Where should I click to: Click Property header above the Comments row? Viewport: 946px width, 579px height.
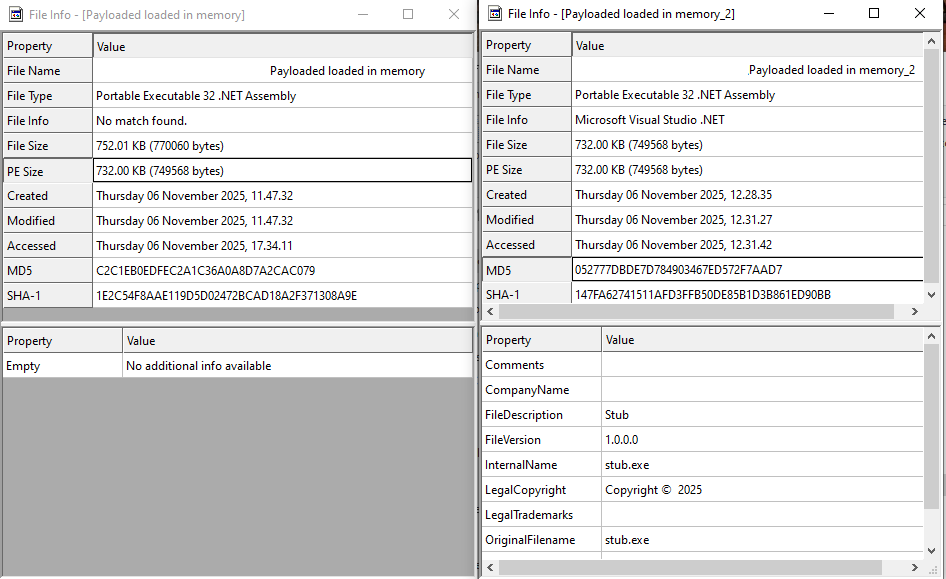541,340
